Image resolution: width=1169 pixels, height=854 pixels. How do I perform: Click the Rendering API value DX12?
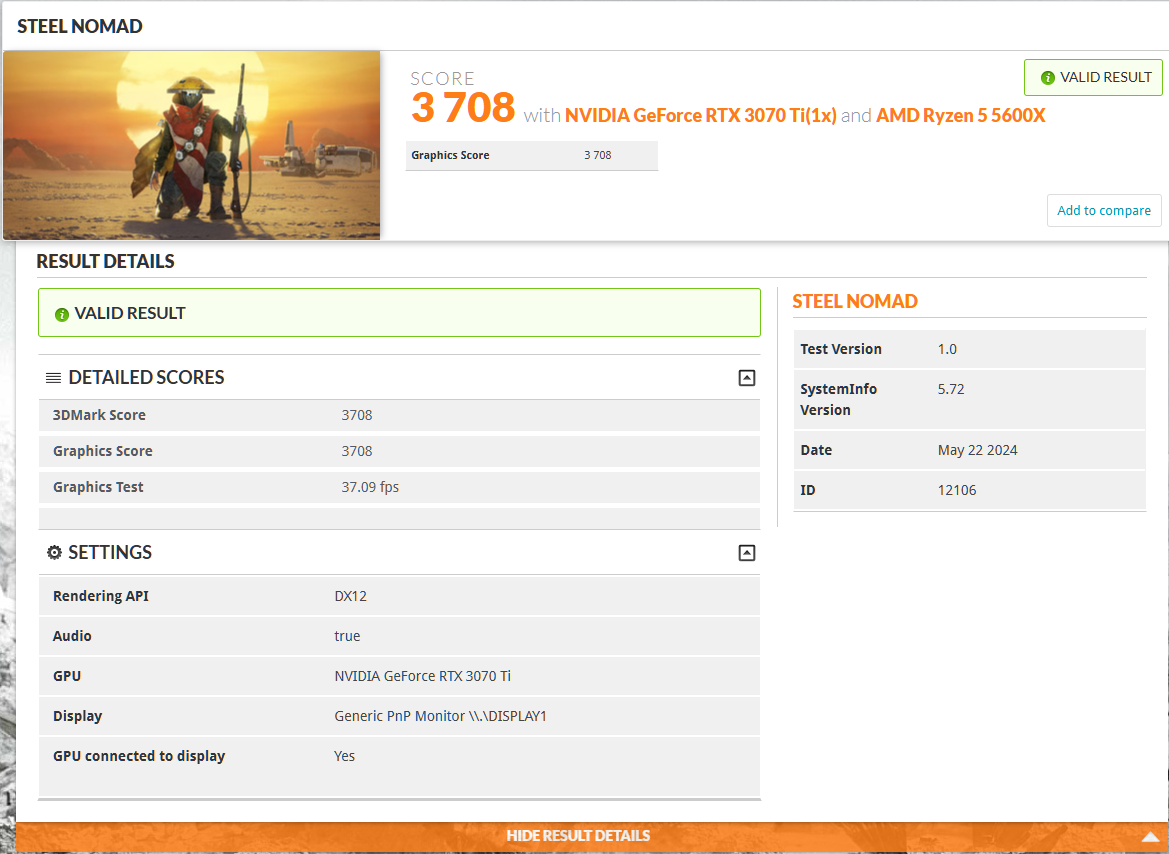(350, 596)
